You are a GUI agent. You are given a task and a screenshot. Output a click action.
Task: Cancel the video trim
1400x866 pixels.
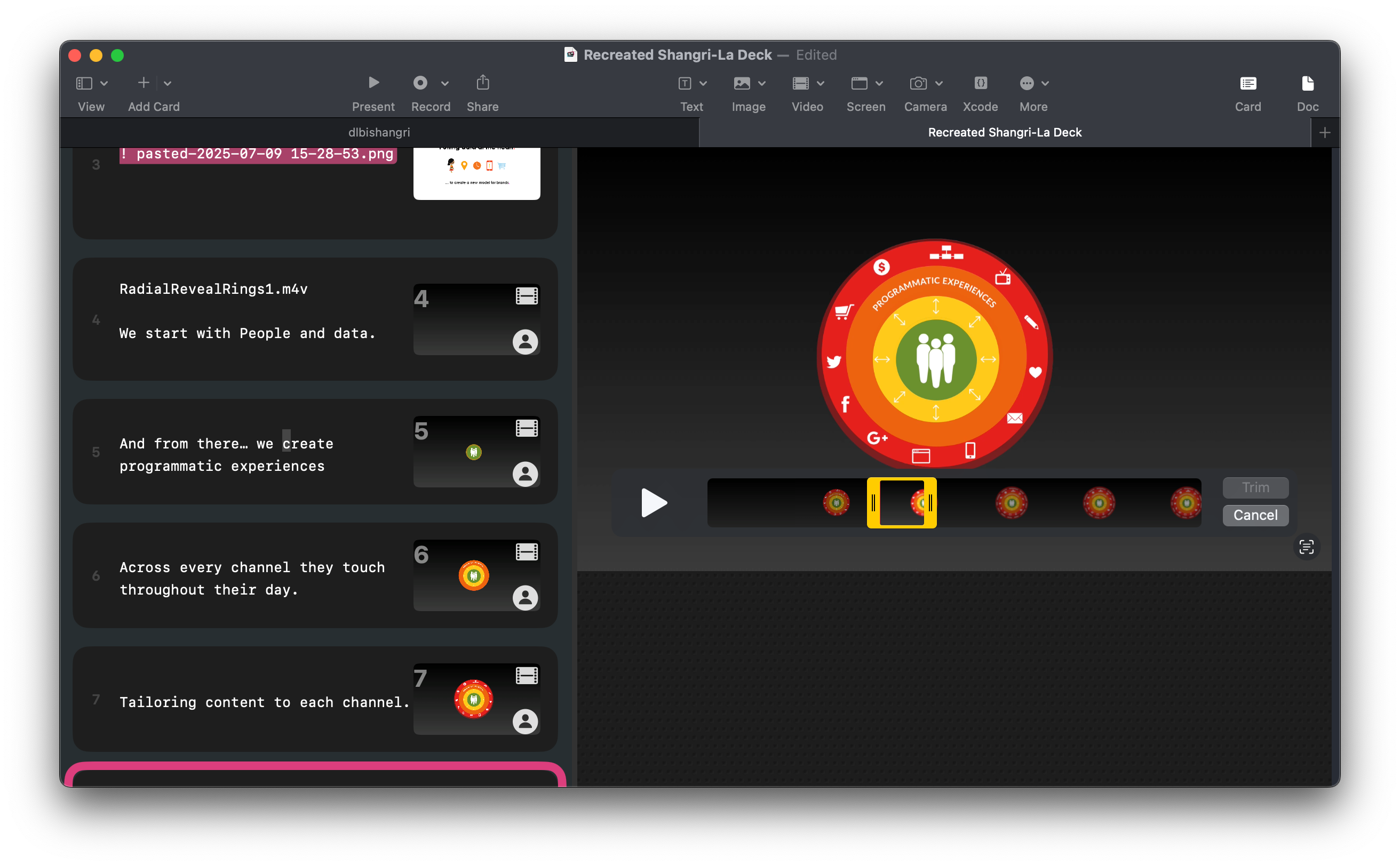[x=1255, y=515]
